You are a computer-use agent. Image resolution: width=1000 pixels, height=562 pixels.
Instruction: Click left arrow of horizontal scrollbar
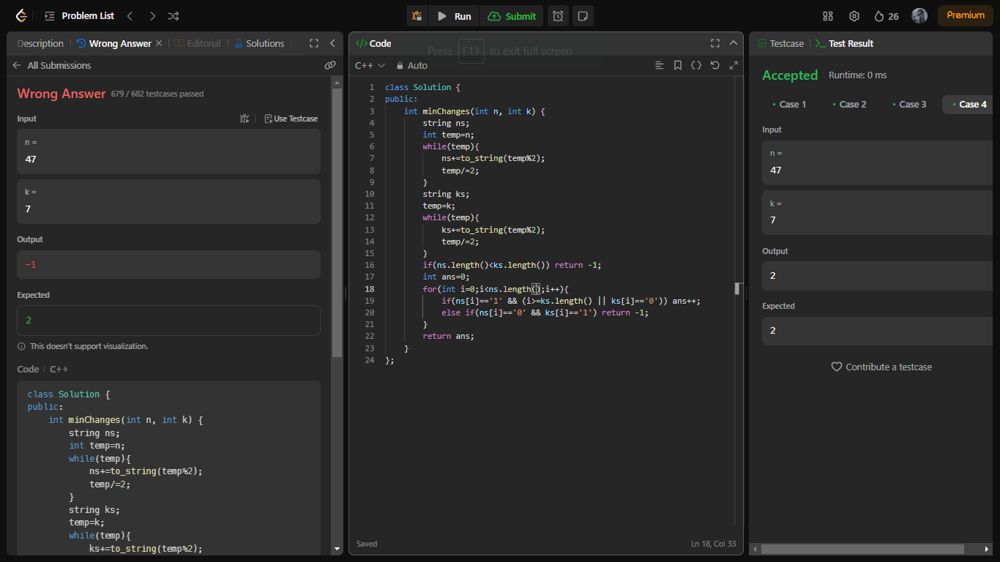coord(755,549)
